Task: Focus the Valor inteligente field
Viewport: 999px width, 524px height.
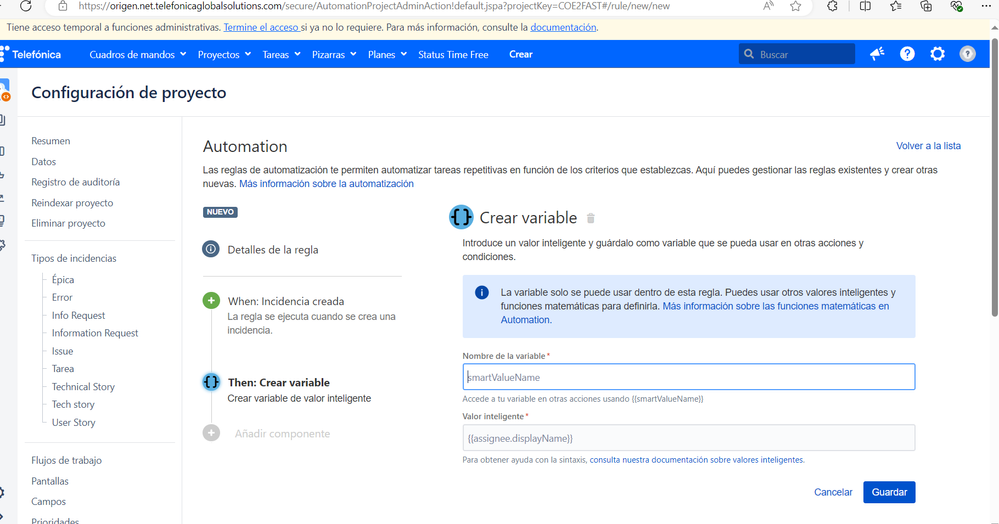Action: point(689,438)
